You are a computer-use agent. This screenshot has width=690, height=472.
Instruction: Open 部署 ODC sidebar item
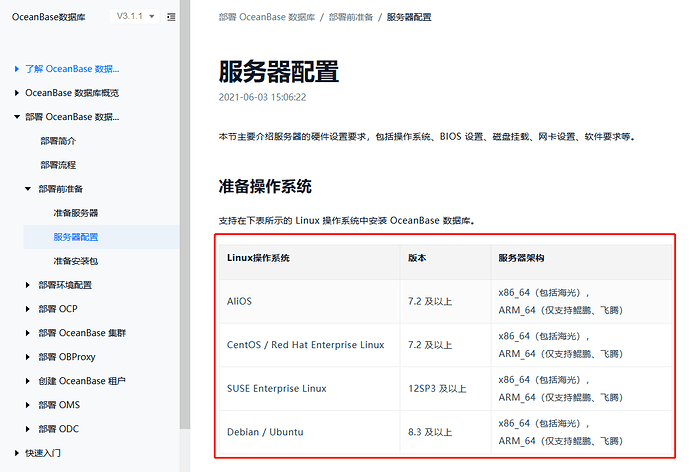pos(59,429)
